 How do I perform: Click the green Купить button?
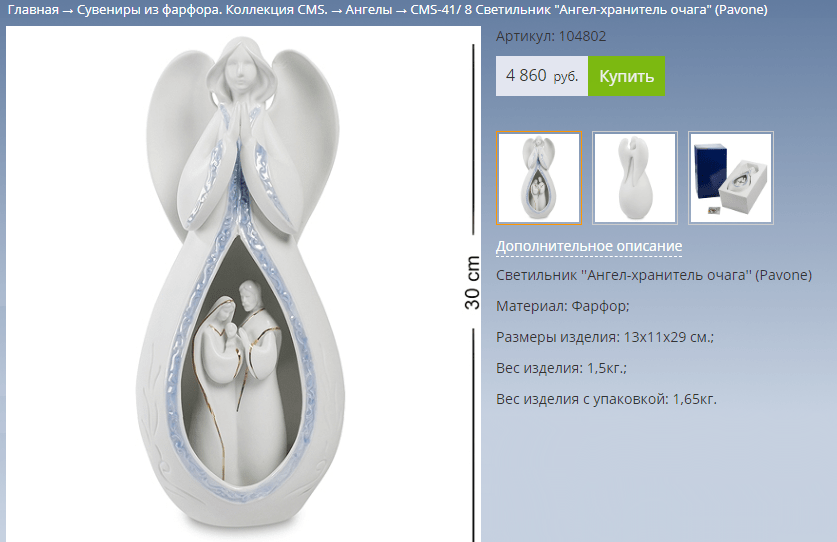coord(626,76)
